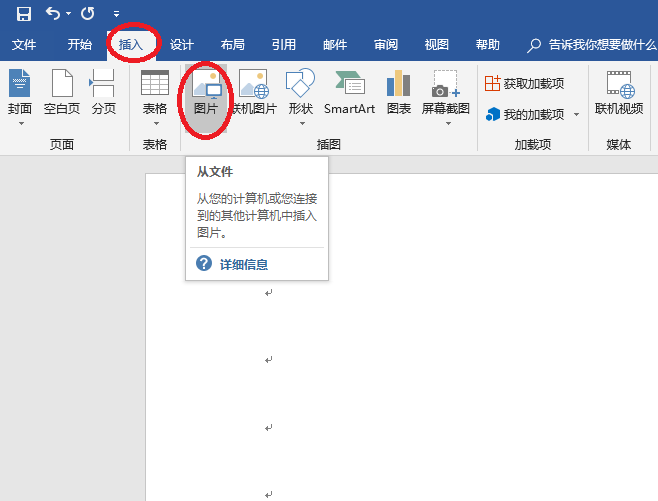Click the Save icon in quick access toolbar

(x=24, y=14)
